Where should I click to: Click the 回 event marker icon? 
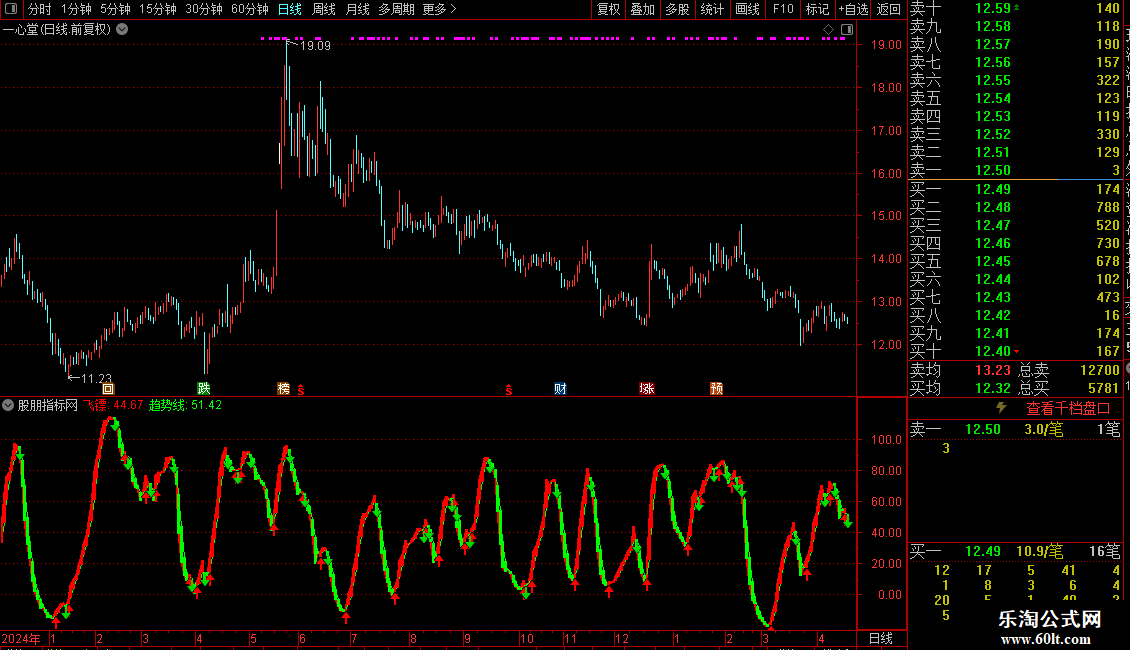pos(108,388)
